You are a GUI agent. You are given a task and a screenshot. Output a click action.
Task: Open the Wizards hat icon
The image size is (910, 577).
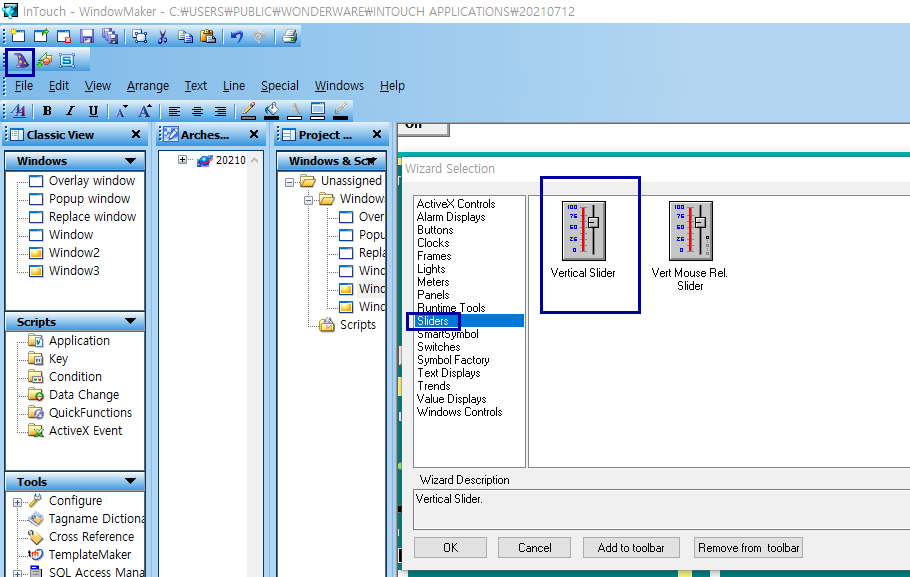(x=20, y=61)
